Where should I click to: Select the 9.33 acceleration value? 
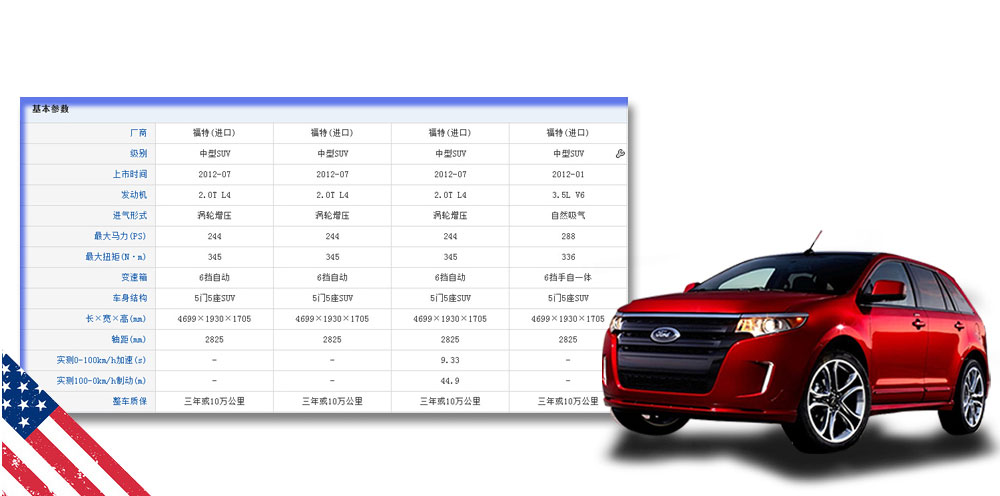pyautogui.click(x=450, y=360)
